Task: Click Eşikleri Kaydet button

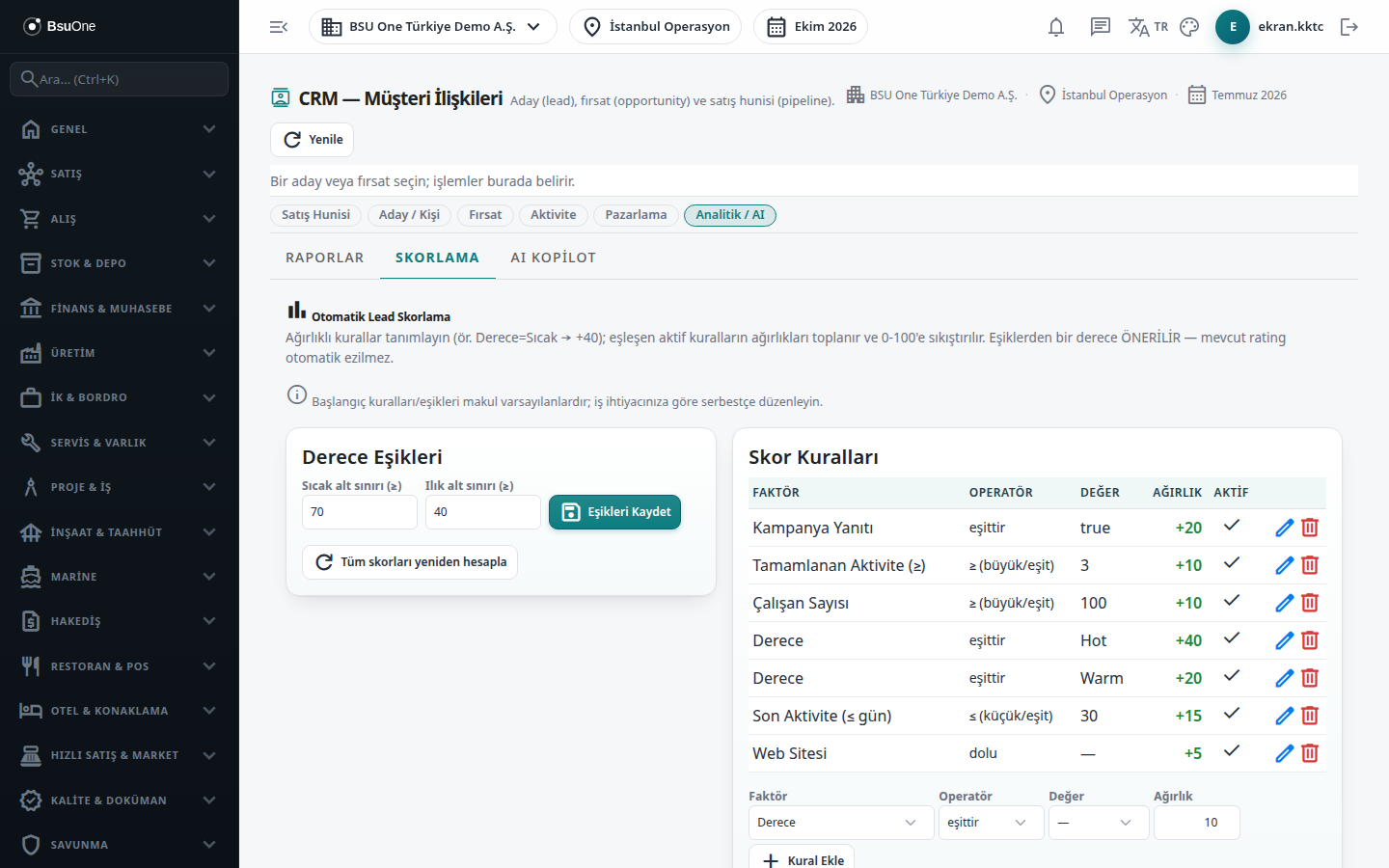Action: tap(615, 512)
